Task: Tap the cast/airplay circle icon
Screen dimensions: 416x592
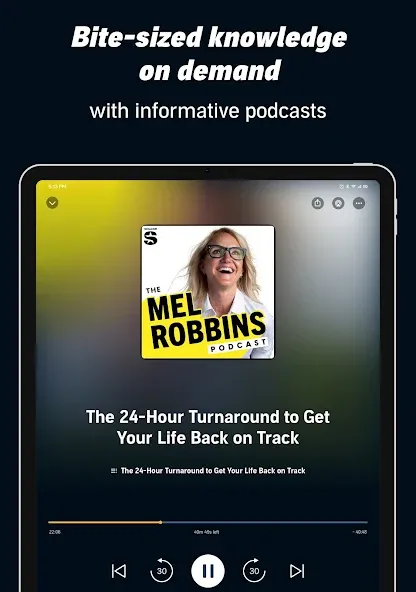Action: tap(338, 203)
